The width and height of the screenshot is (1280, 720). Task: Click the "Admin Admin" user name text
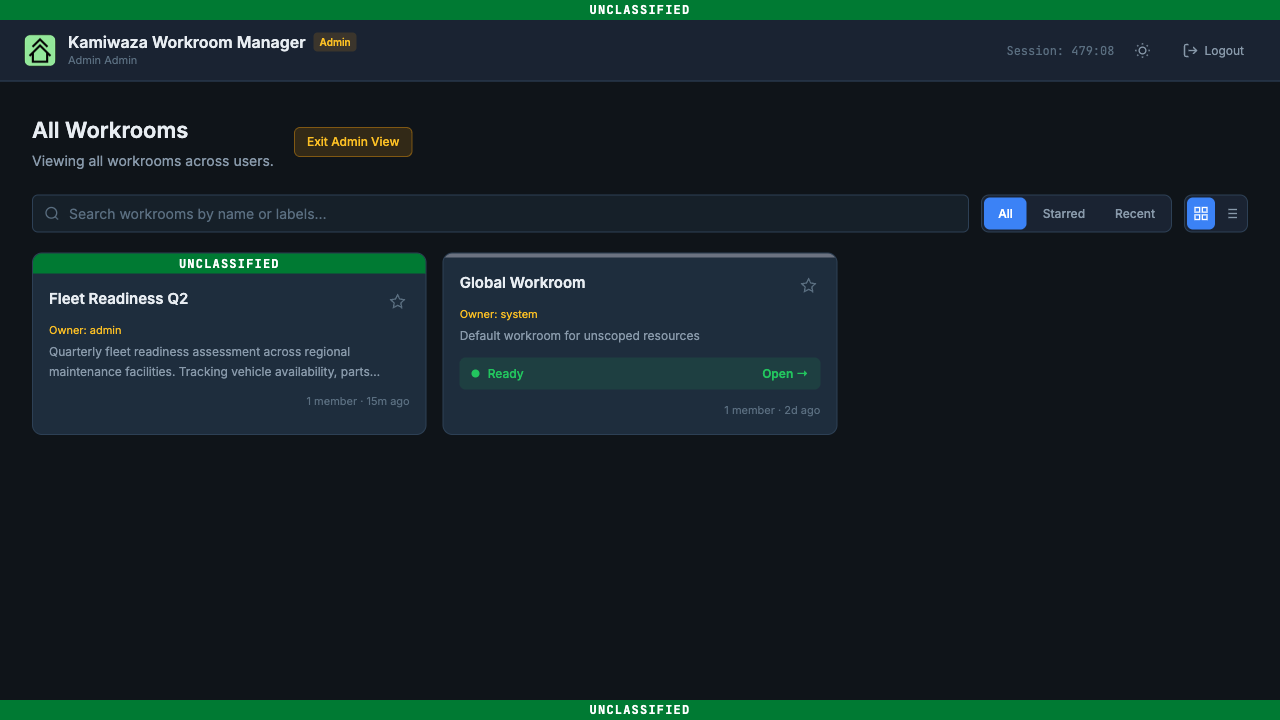coord(102,60)
